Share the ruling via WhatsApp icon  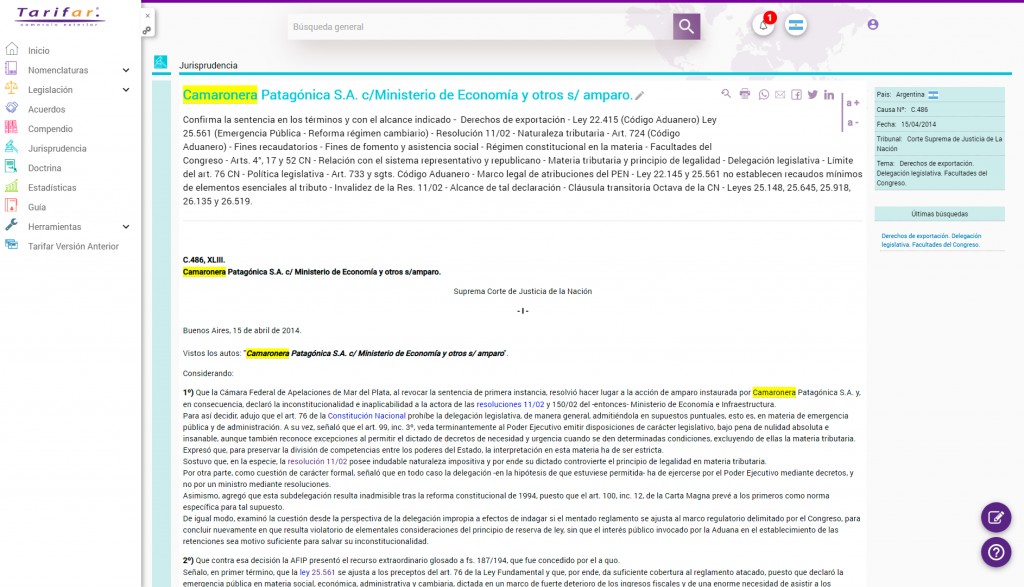coord(763,95)
